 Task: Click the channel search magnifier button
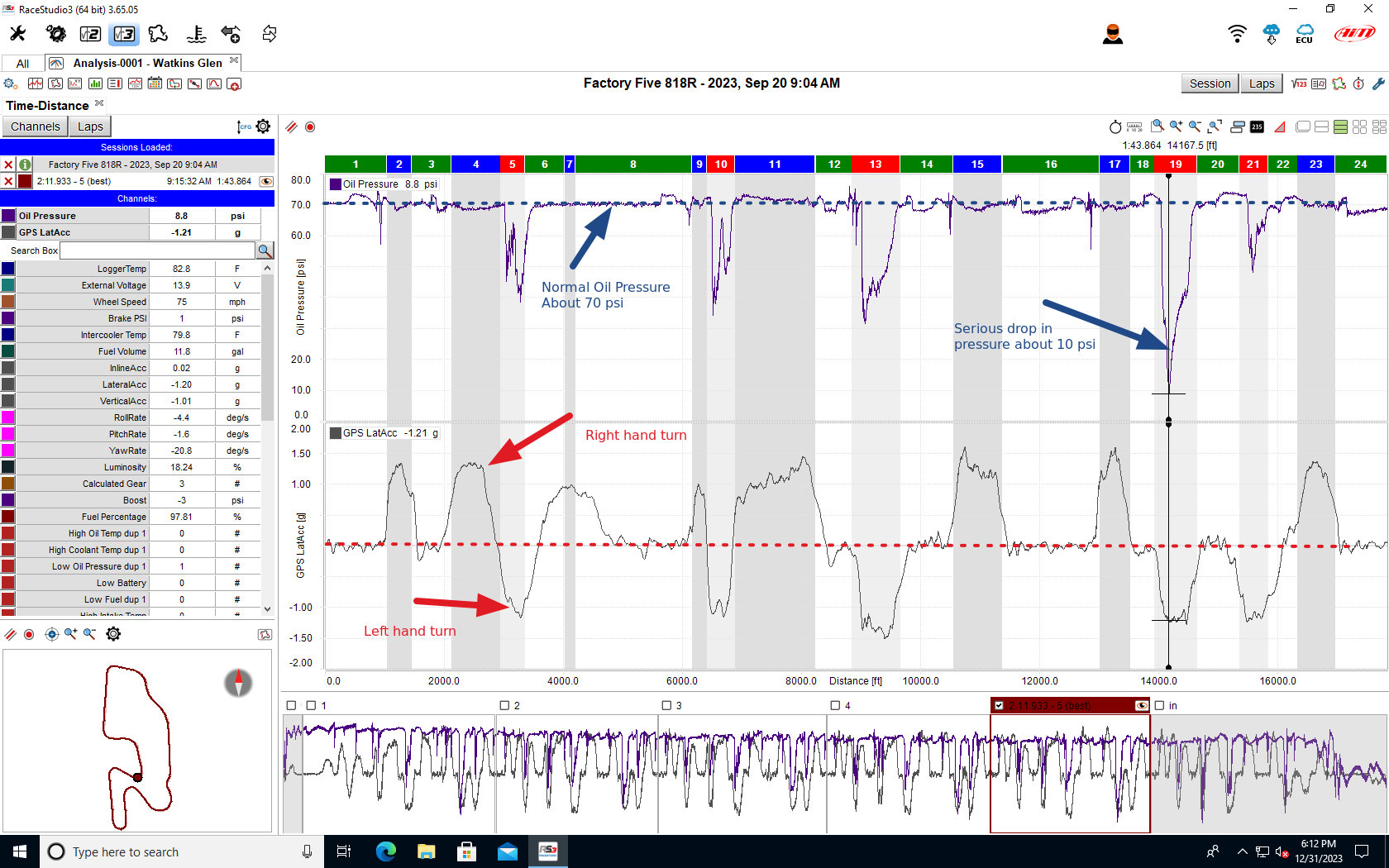coord(265,250)
